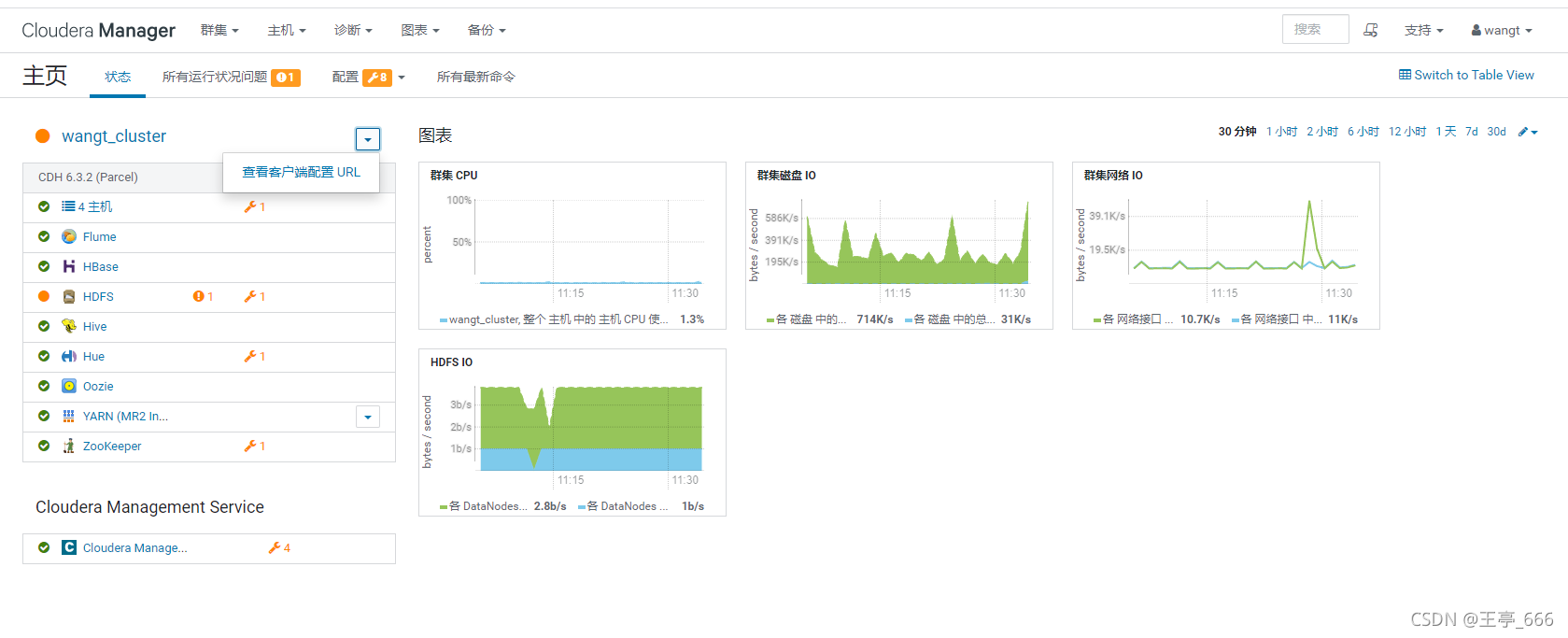The image size is (1568, 638).
Task: Set time range to 1 天
Action: coord(1446,132)
